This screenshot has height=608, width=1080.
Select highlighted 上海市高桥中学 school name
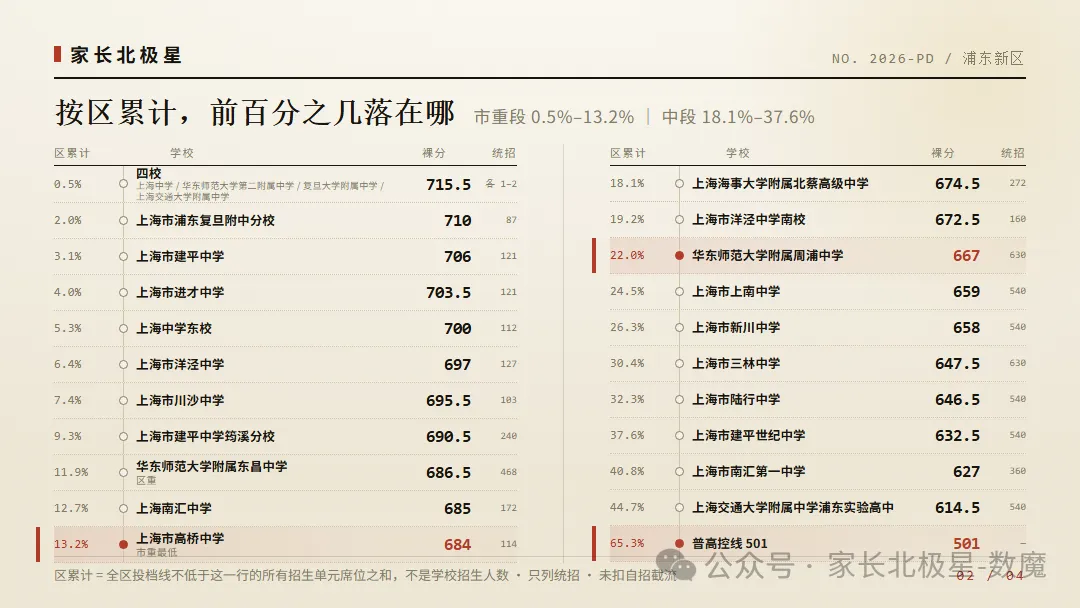(180, 538)
